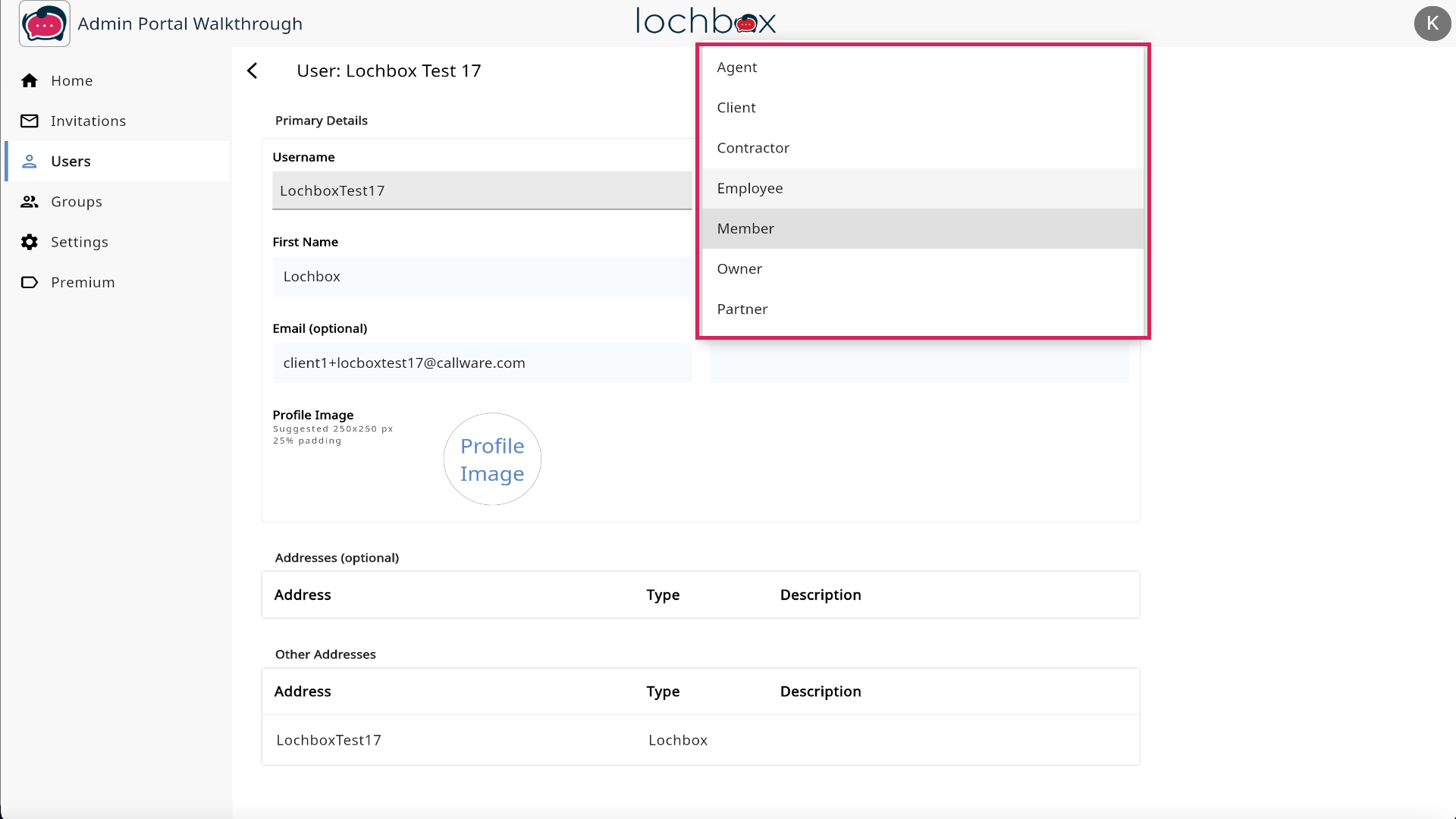Open the K account avatar
The height and width of the screenshot is (819, 1456).
point(1432,24)
